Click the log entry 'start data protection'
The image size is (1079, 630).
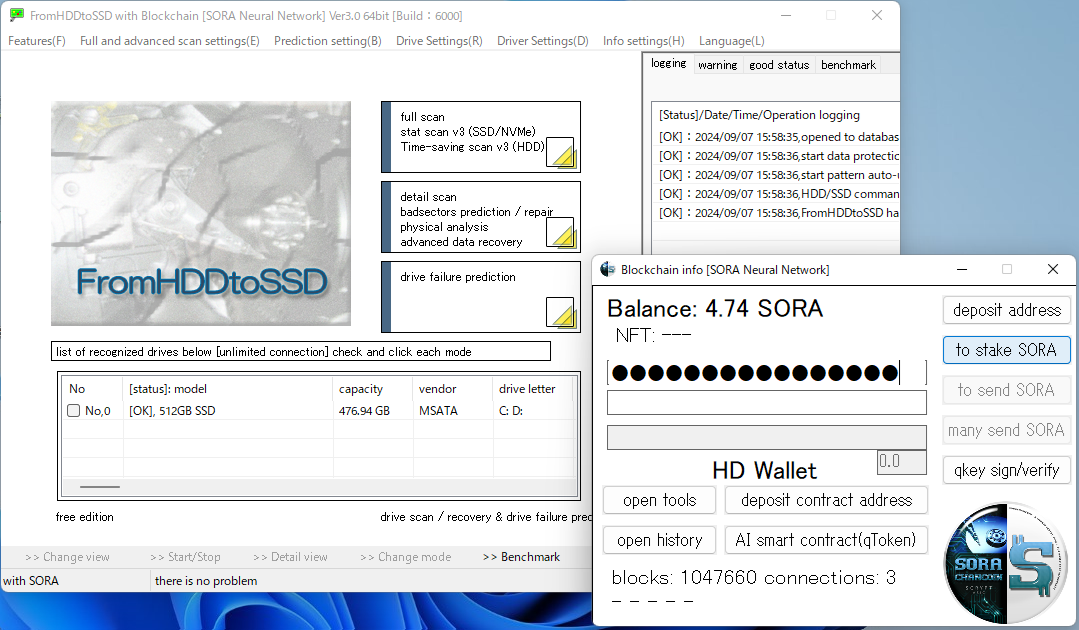pyautogui.click(x=778, y=156)
